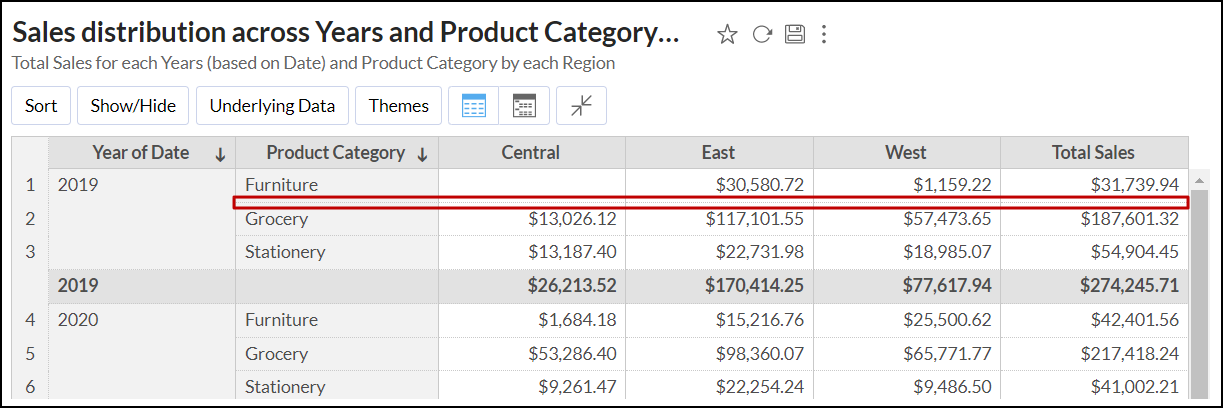Sort by the Product Category arrow

pos(422,154)
